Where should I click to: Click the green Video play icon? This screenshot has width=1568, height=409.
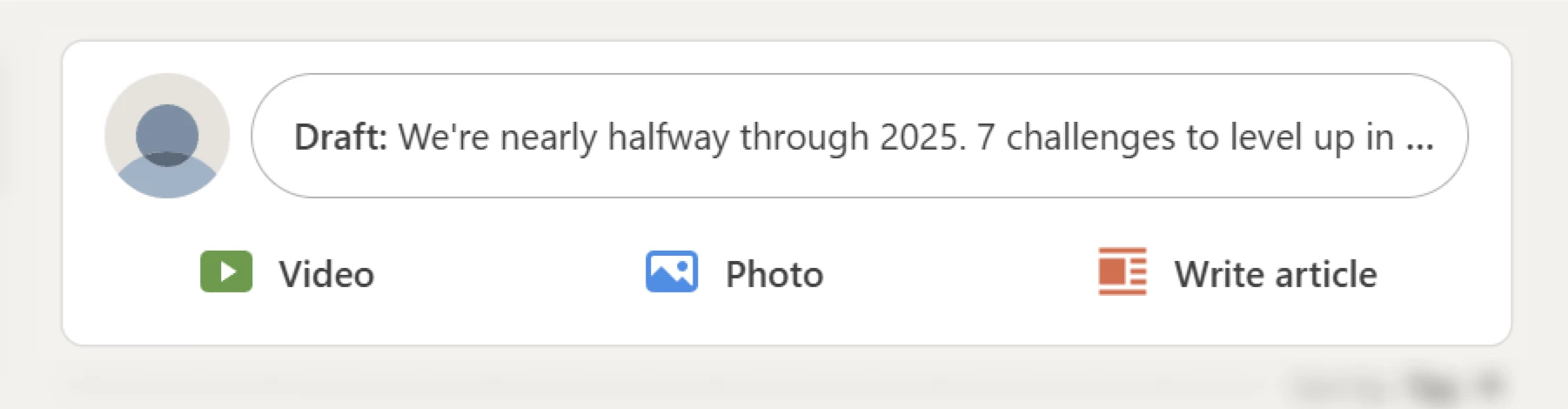coord(226,272)
